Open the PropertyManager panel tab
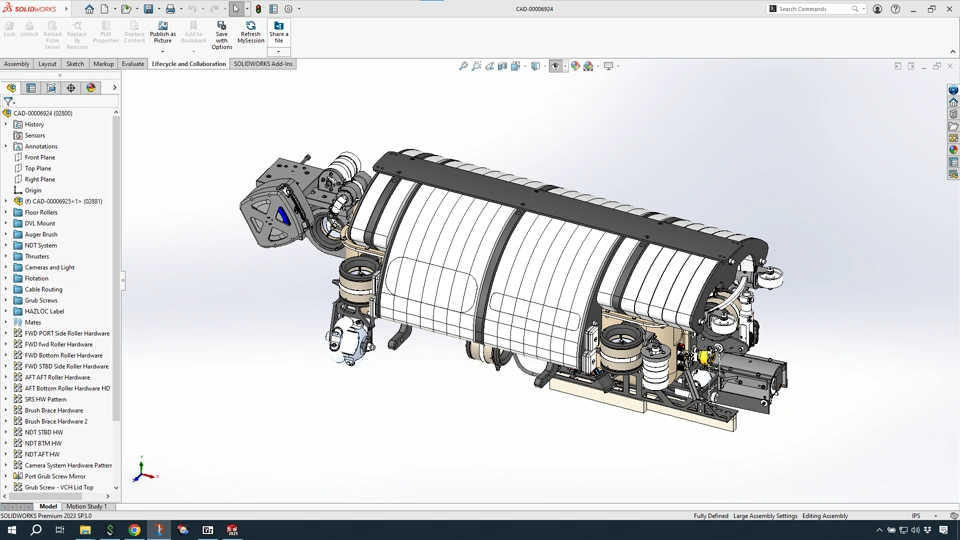 31,88
